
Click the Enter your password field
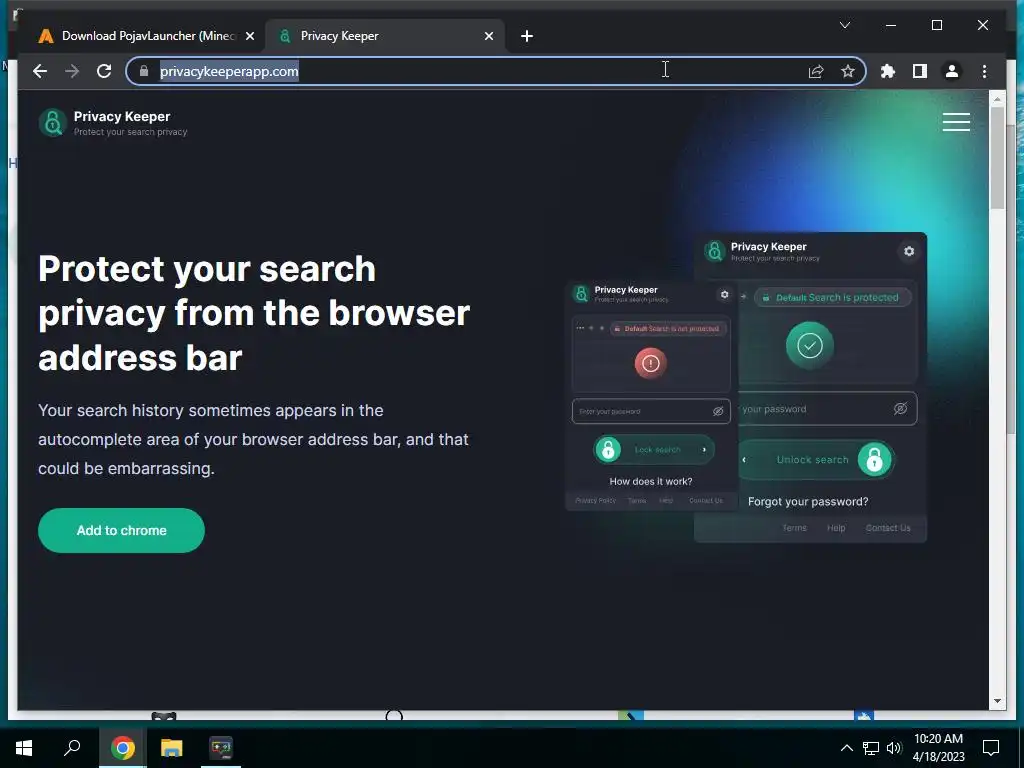651,411
